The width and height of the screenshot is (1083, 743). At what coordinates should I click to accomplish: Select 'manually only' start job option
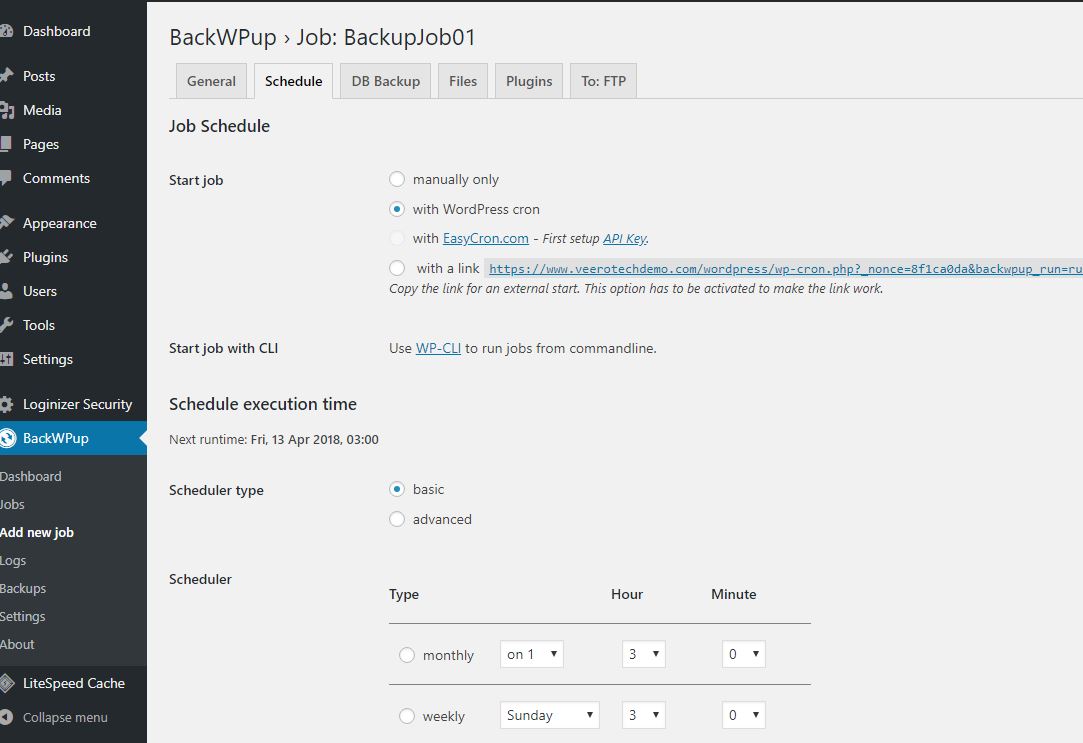[396, 180]
